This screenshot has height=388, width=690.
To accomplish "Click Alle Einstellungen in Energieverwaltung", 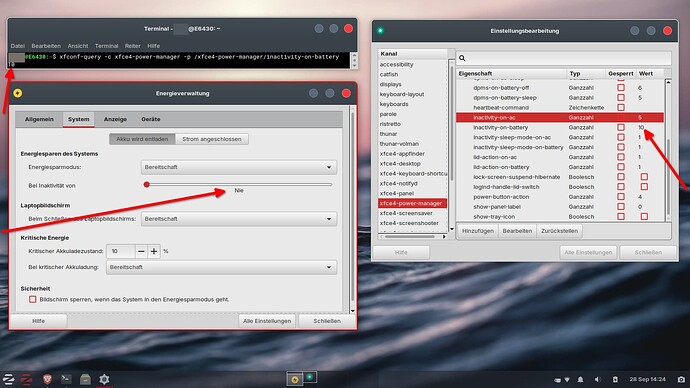I will 267,321.
